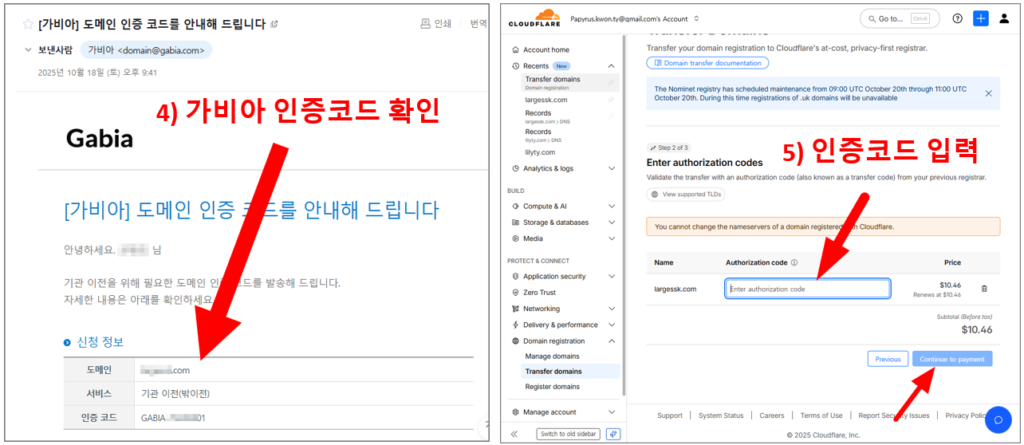Select the largessk.com name cell in table
The image size is (1024, 445).
coord(675,289)
